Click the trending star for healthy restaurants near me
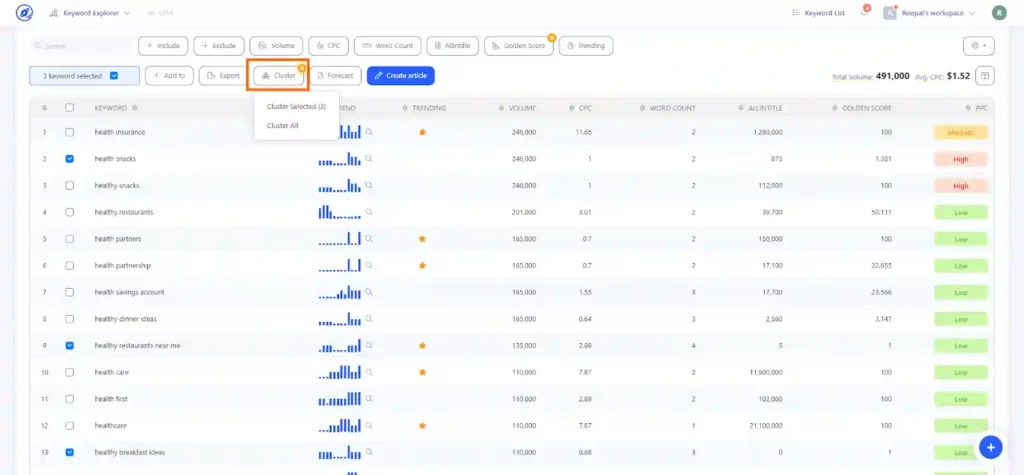 pos(423,345)
